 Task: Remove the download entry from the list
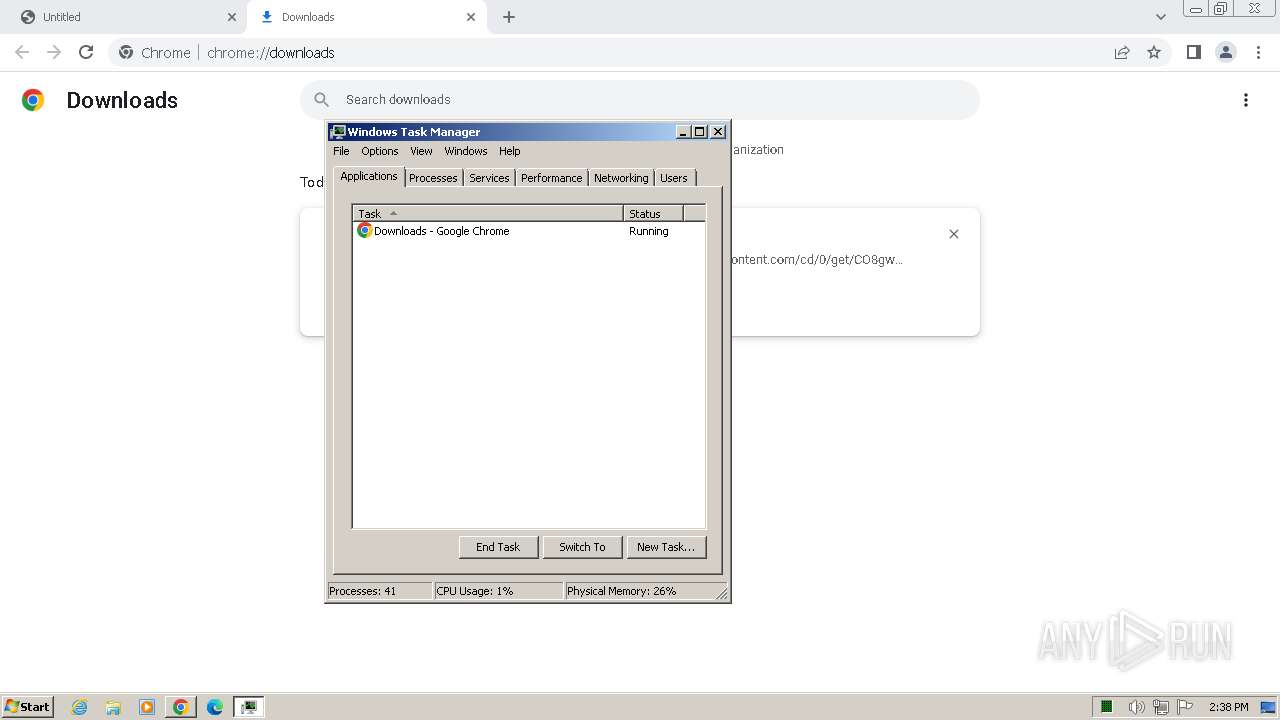pyautogui.click(x=954, y=234)
